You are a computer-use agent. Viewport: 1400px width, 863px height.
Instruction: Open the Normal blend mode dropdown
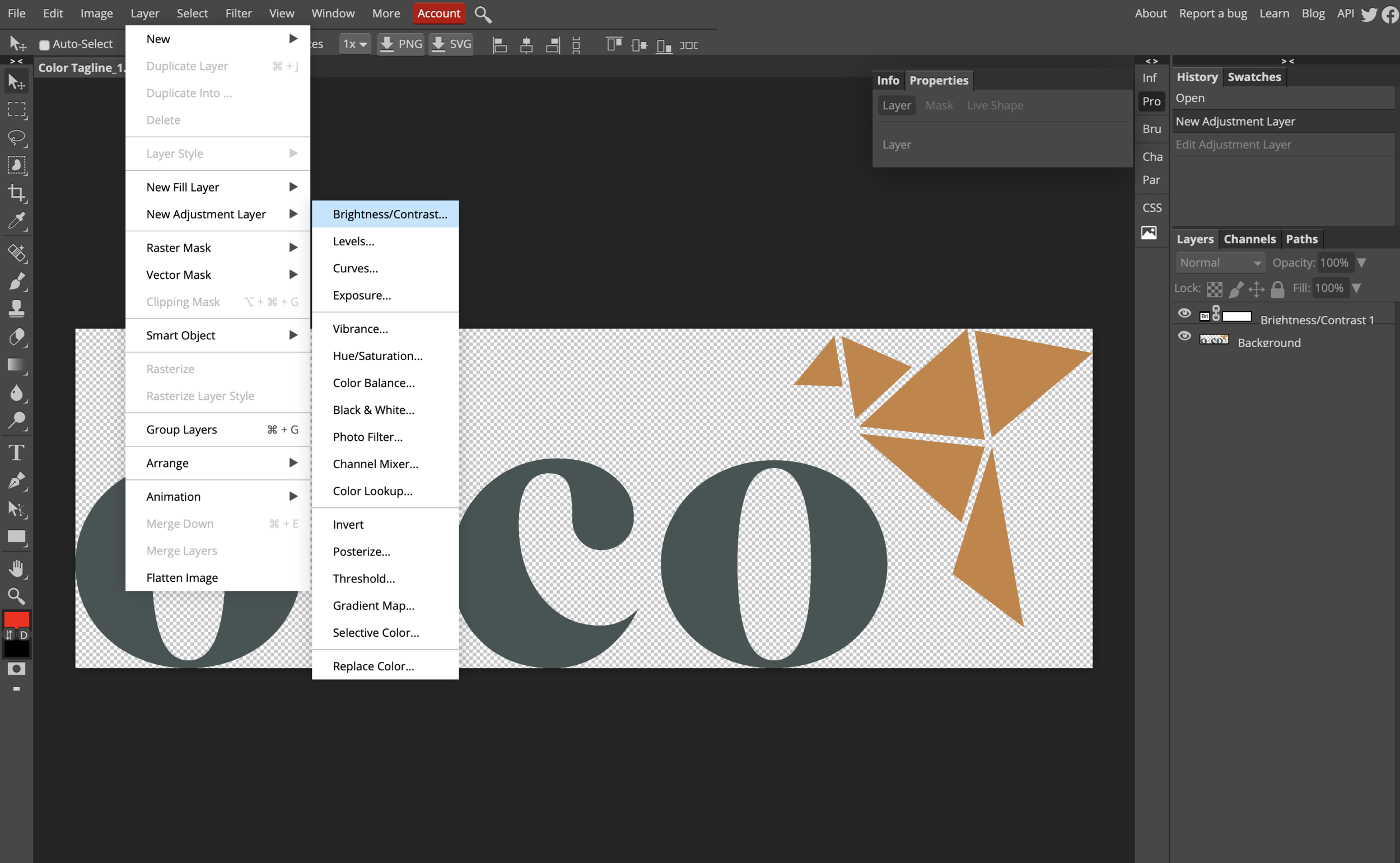click(x=1220, y=263)
